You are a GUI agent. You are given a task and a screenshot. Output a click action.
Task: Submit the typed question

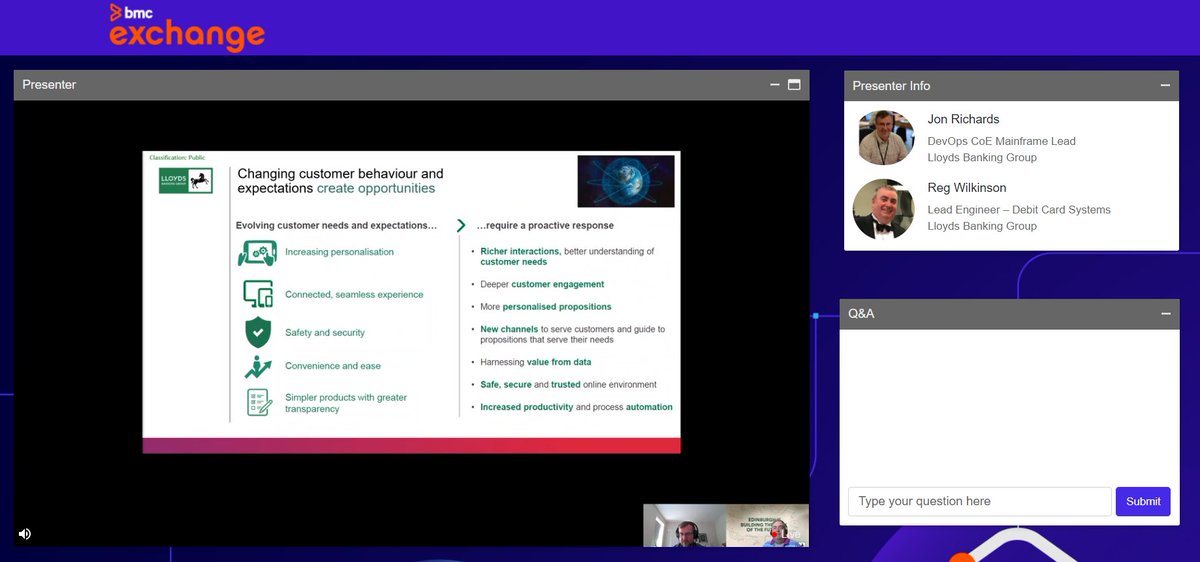1143,501
